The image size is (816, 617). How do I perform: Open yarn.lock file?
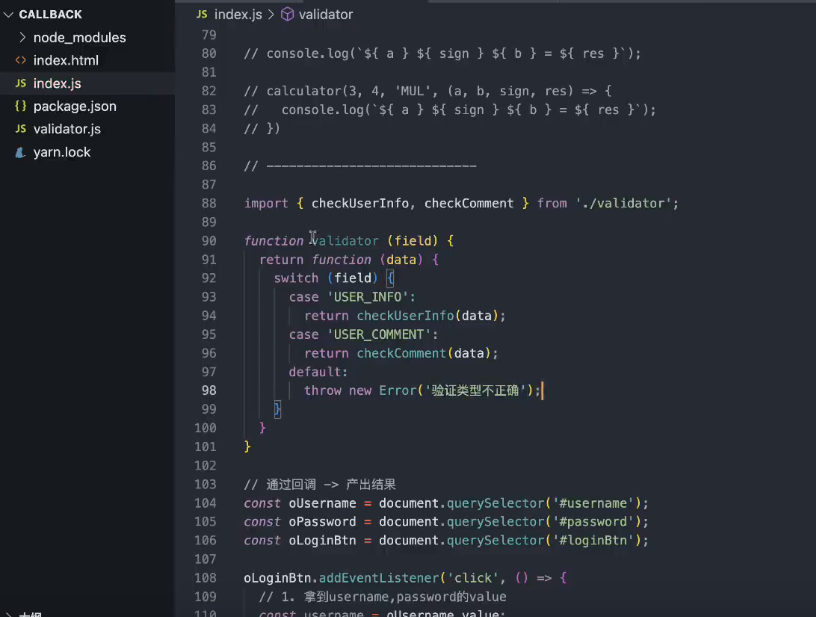tap(61, 152)
